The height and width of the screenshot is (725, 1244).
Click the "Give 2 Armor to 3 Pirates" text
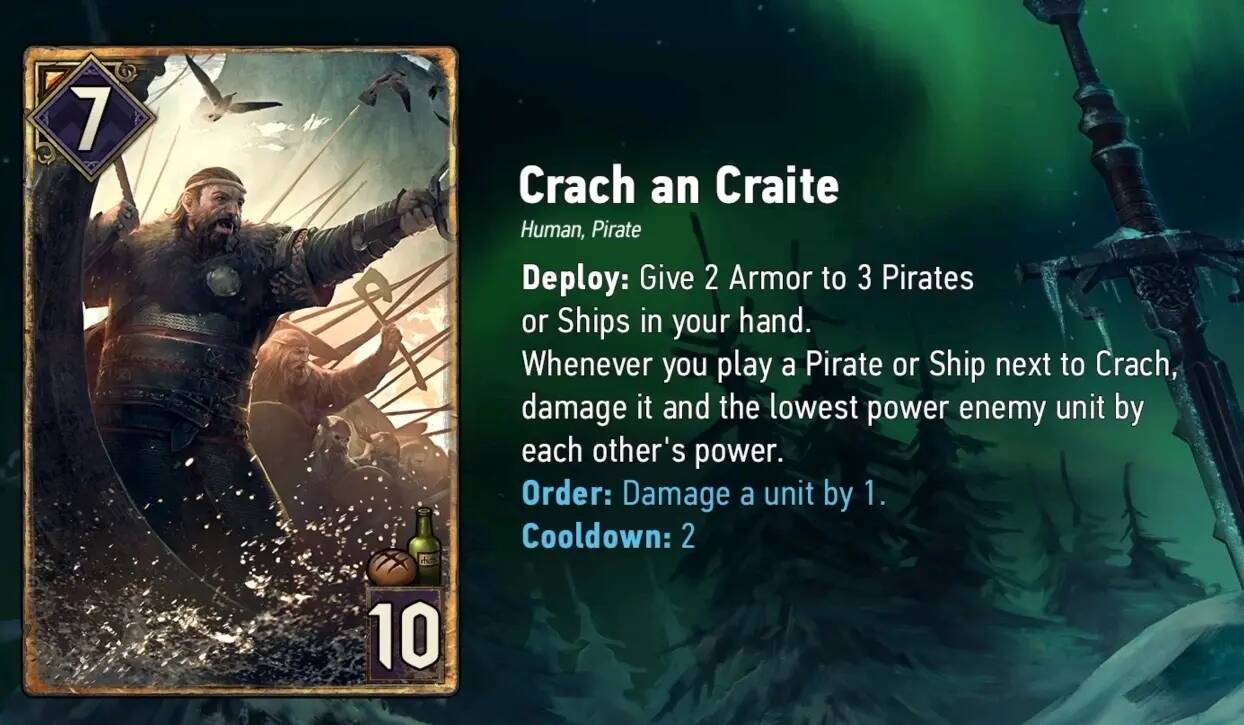[806, 278]
